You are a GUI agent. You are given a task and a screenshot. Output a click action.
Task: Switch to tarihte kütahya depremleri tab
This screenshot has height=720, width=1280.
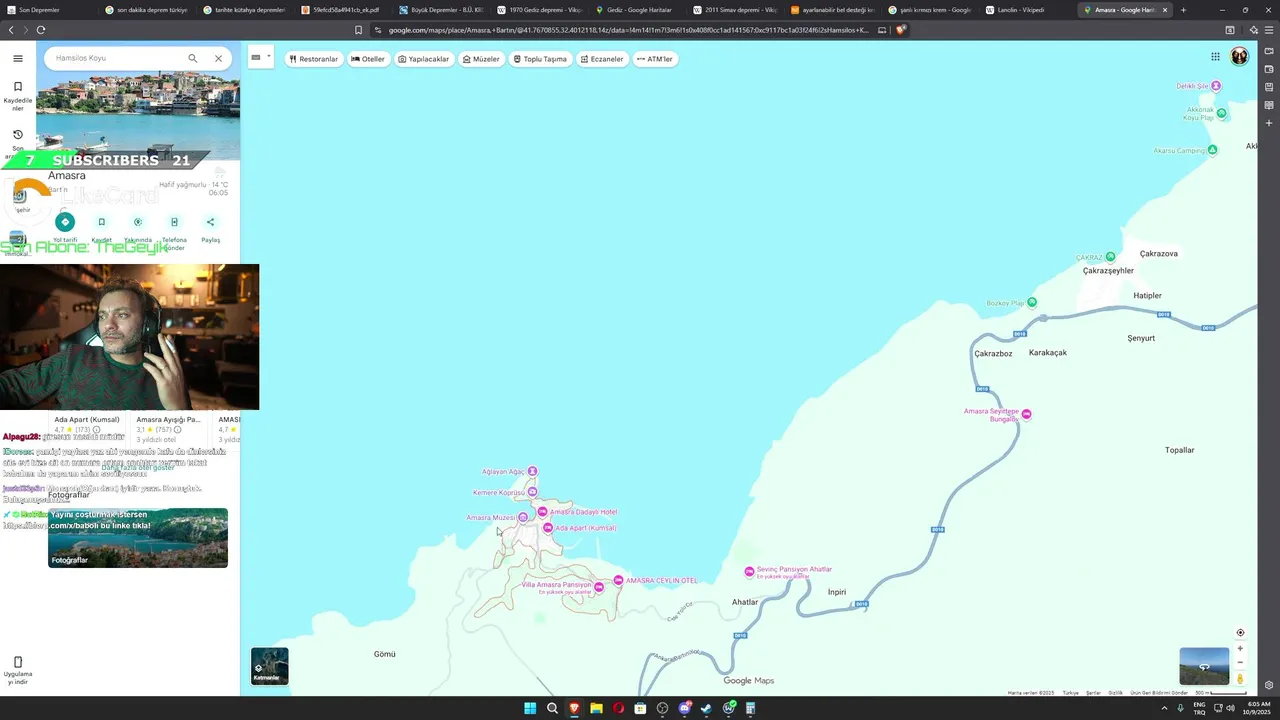(x=246, y=10)
